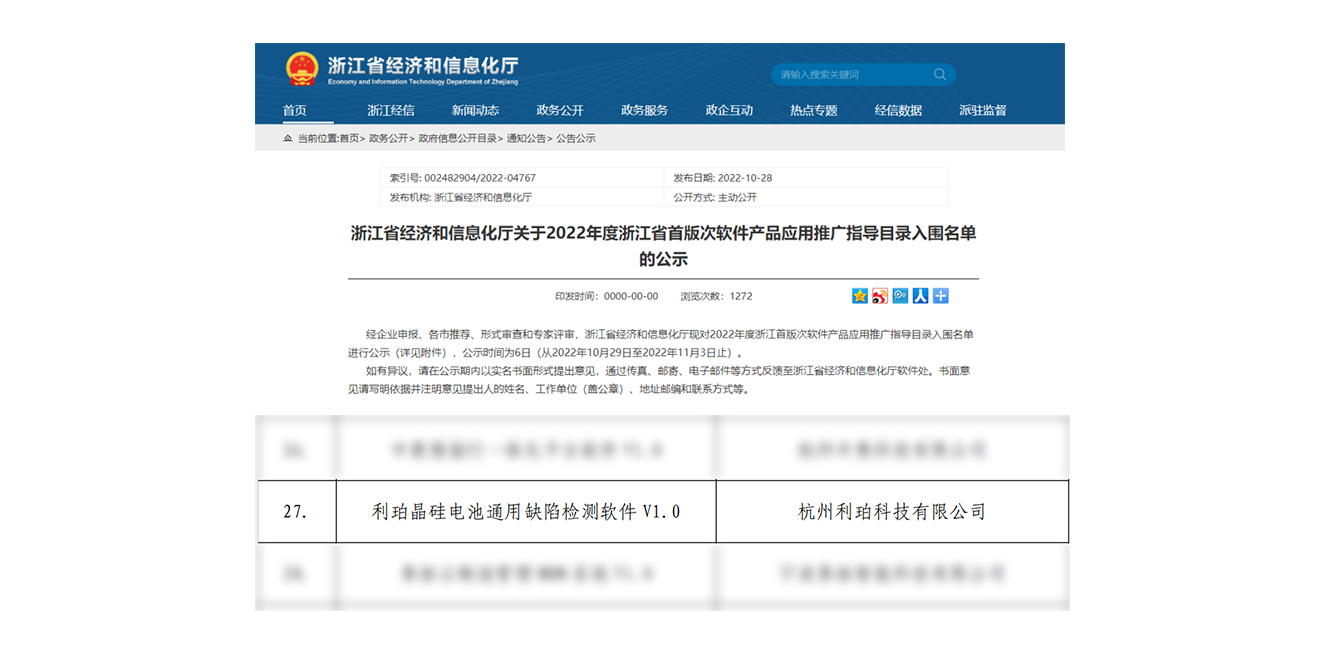Screen dimensions: 1325x655
Task: Share to Renren icon
Action: tap(920, 296)
